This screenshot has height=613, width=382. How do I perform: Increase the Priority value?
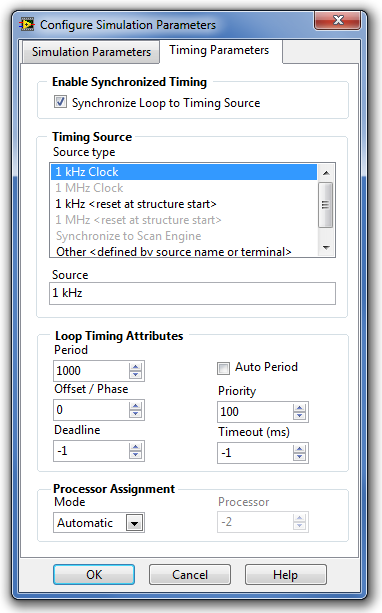(x=300, y=408)
